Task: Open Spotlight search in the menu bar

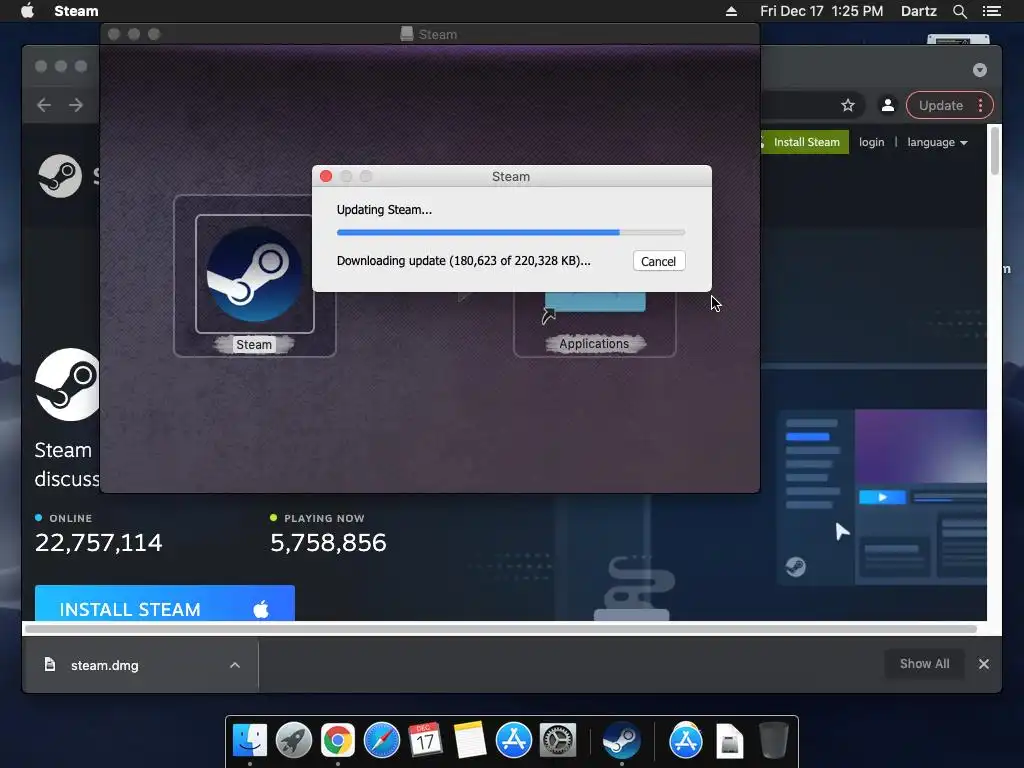Action: [959, 11]
